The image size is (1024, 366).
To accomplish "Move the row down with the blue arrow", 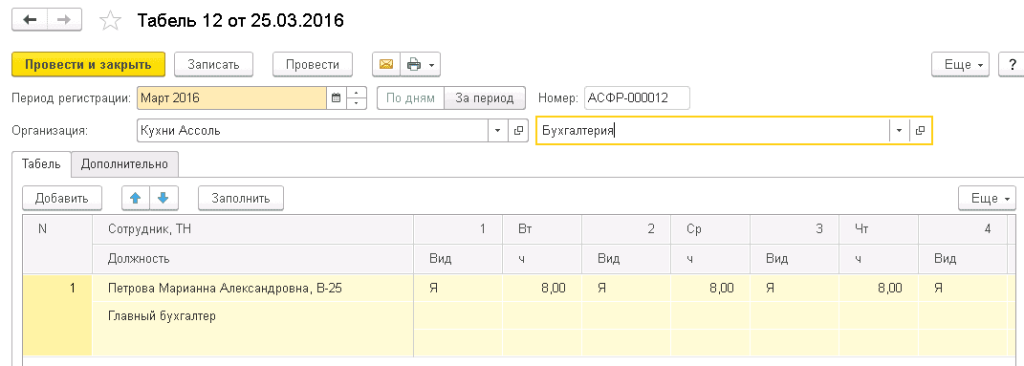I will 164,198.
